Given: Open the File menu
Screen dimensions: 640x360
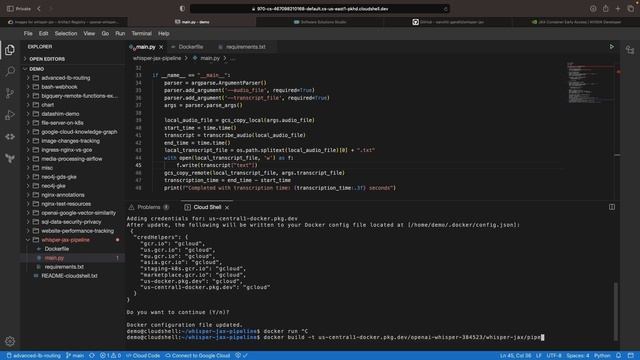Looking at the screenshot, I should click(28, 33).
